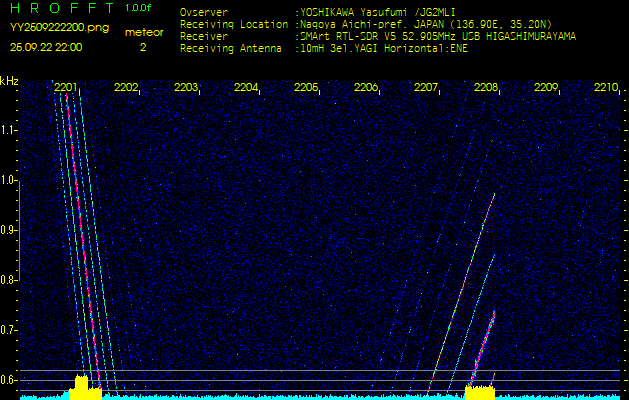Click the 2204 time marker
This screenshot has height=400, width=629.
[246, 88]
